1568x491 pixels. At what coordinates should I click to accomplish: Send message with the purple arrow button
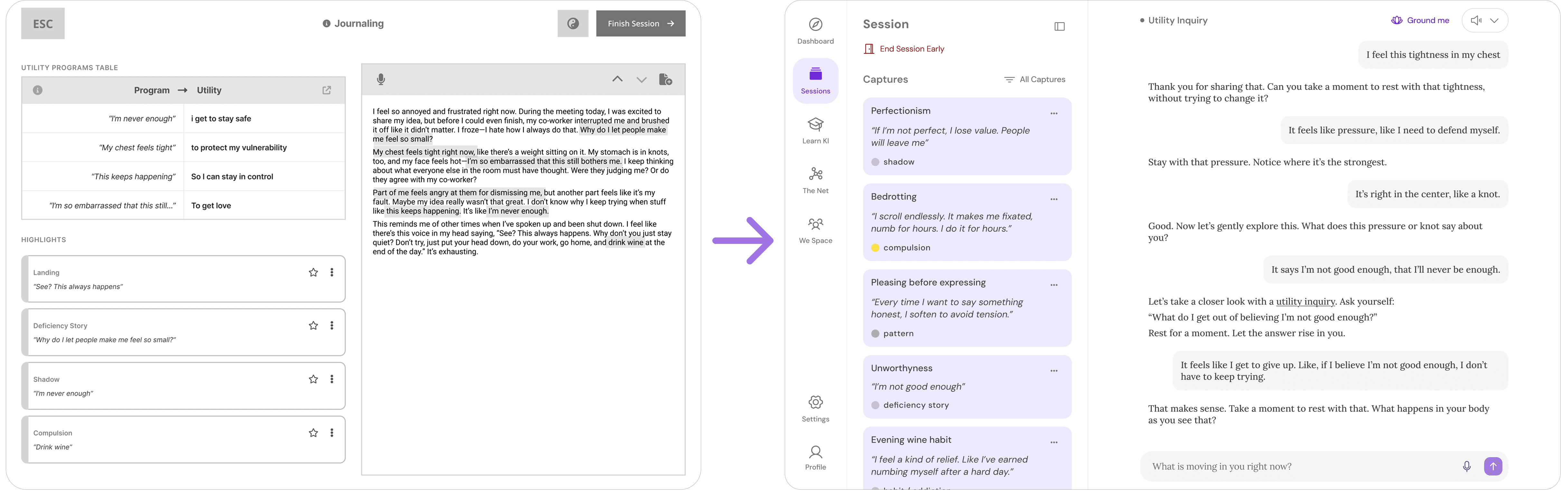pos(1493,467)
